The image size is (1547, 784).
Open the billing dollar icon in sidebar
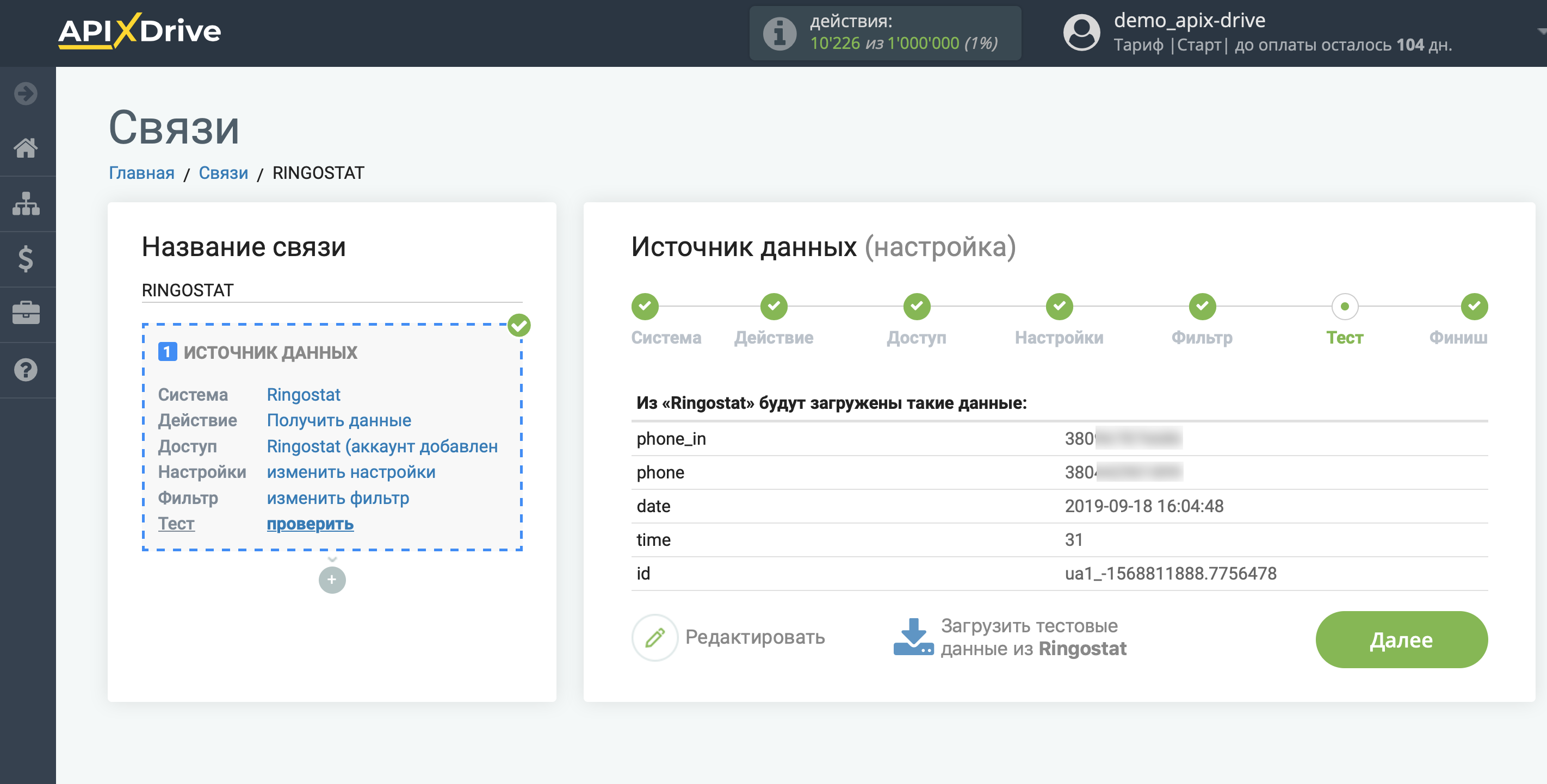26,259
